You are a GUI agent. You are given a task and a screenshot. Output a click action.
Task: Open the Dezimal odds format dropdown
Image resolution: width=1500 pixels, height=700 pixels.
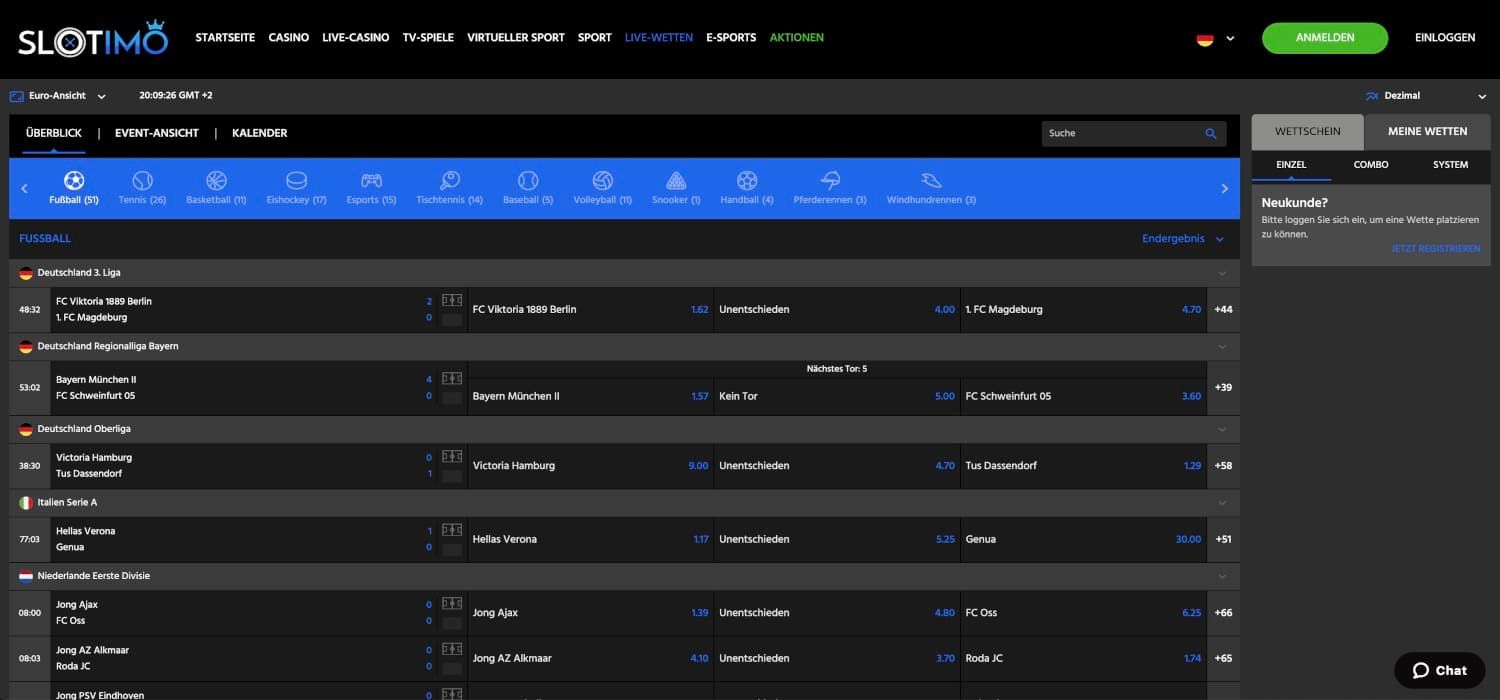pyautogui.click(x=1425, y=96)
